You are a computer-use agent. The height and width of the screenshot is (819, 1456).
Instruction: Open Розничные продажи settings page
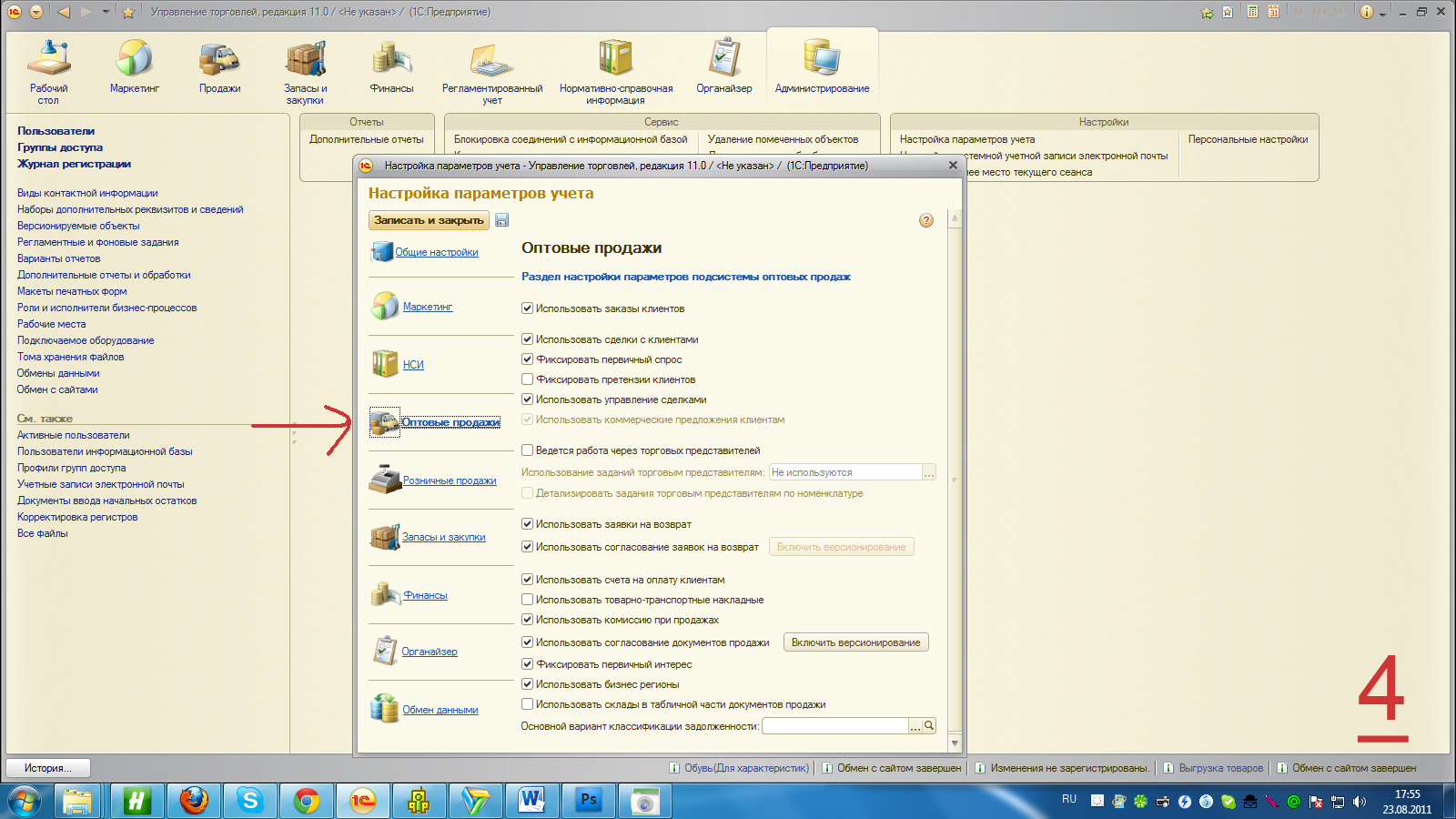point(450,480)
